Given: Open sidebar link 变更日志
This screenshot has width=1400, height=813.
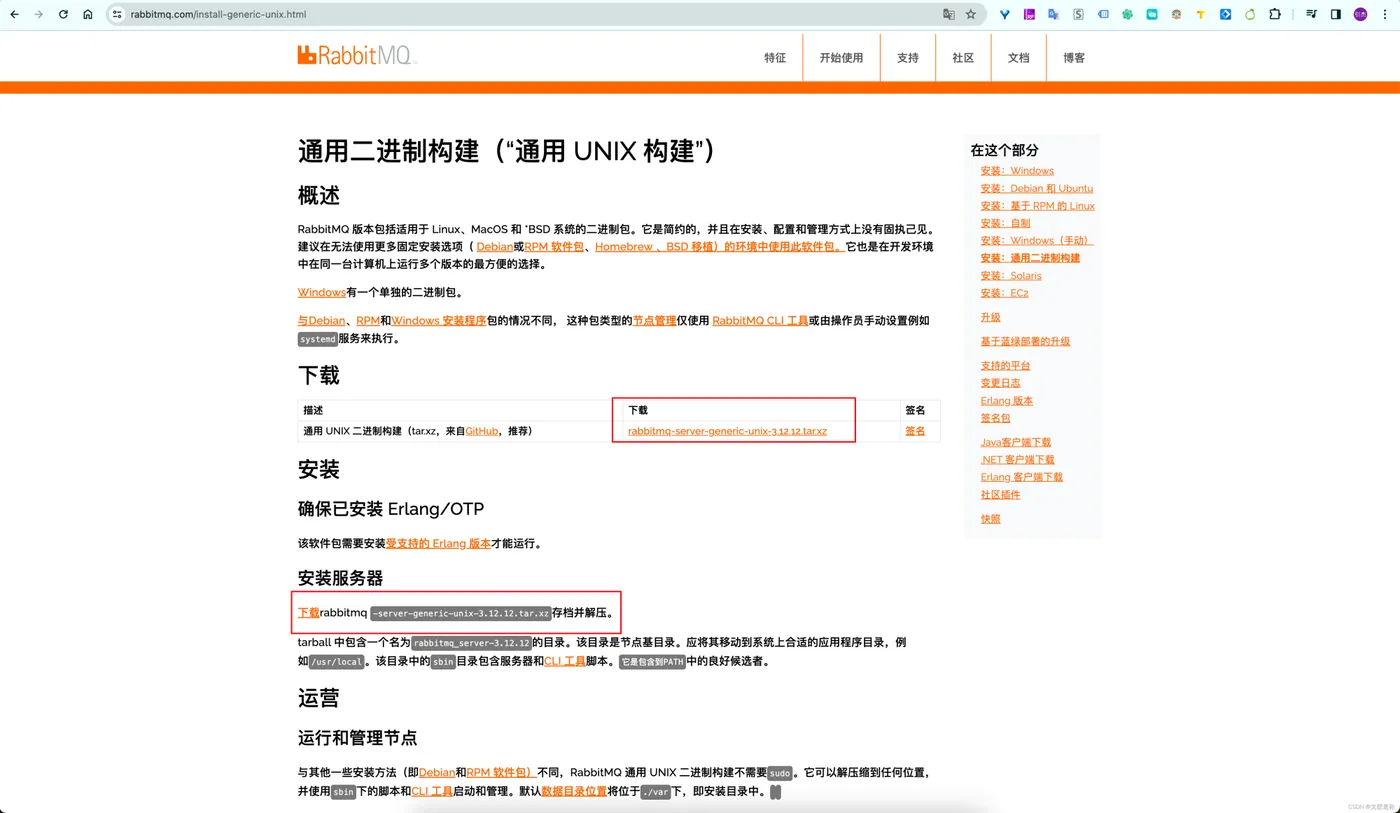Looking at the screenshot, I should [1000, 383].
